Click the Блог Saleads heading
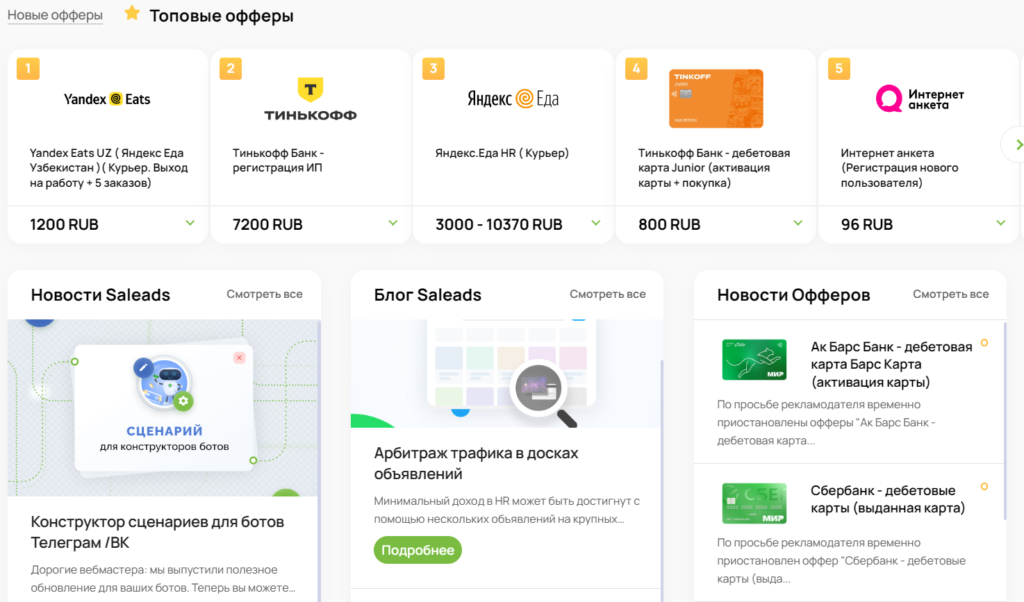 (x=428, y=295)
